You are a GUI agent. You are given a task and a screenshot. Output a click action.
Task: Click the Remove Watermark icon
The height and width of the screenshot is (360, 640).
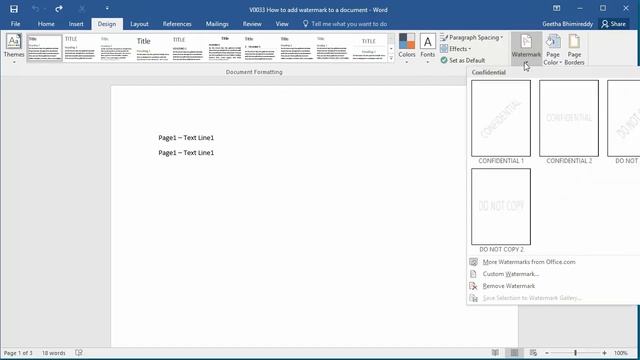473,286
